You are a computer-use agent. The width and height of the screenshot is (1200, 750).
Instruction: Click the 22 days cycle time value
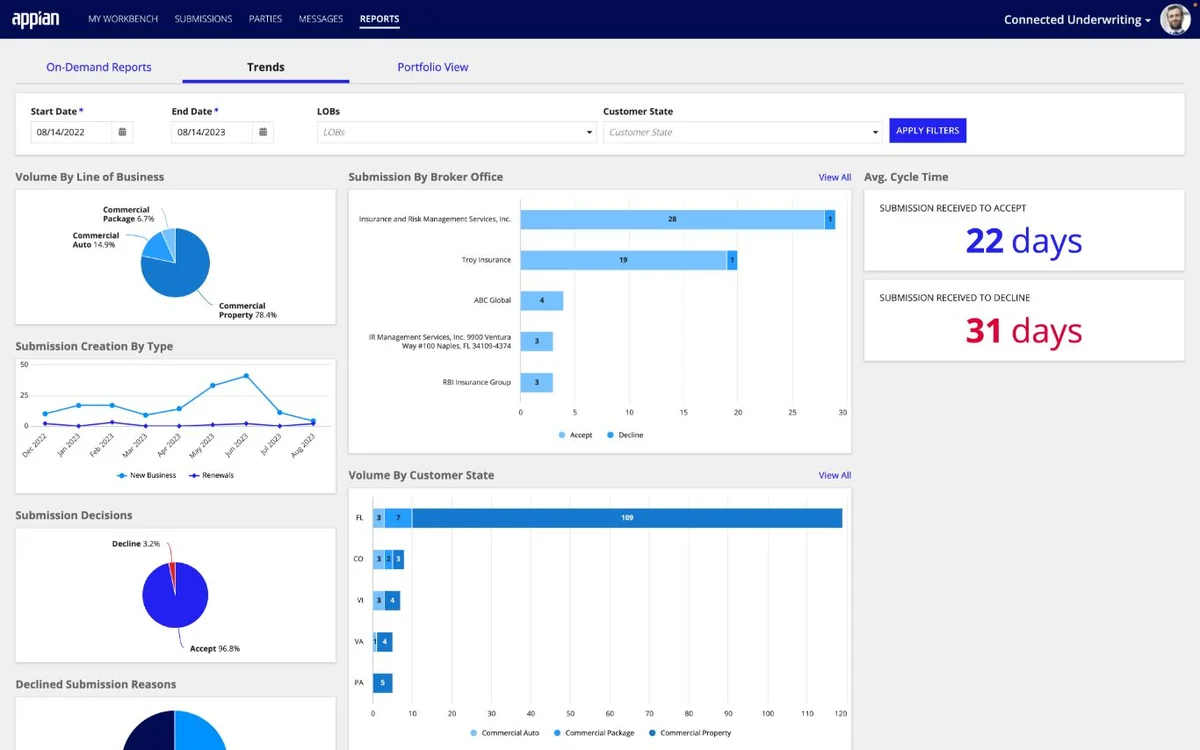tap(1024, 241)
